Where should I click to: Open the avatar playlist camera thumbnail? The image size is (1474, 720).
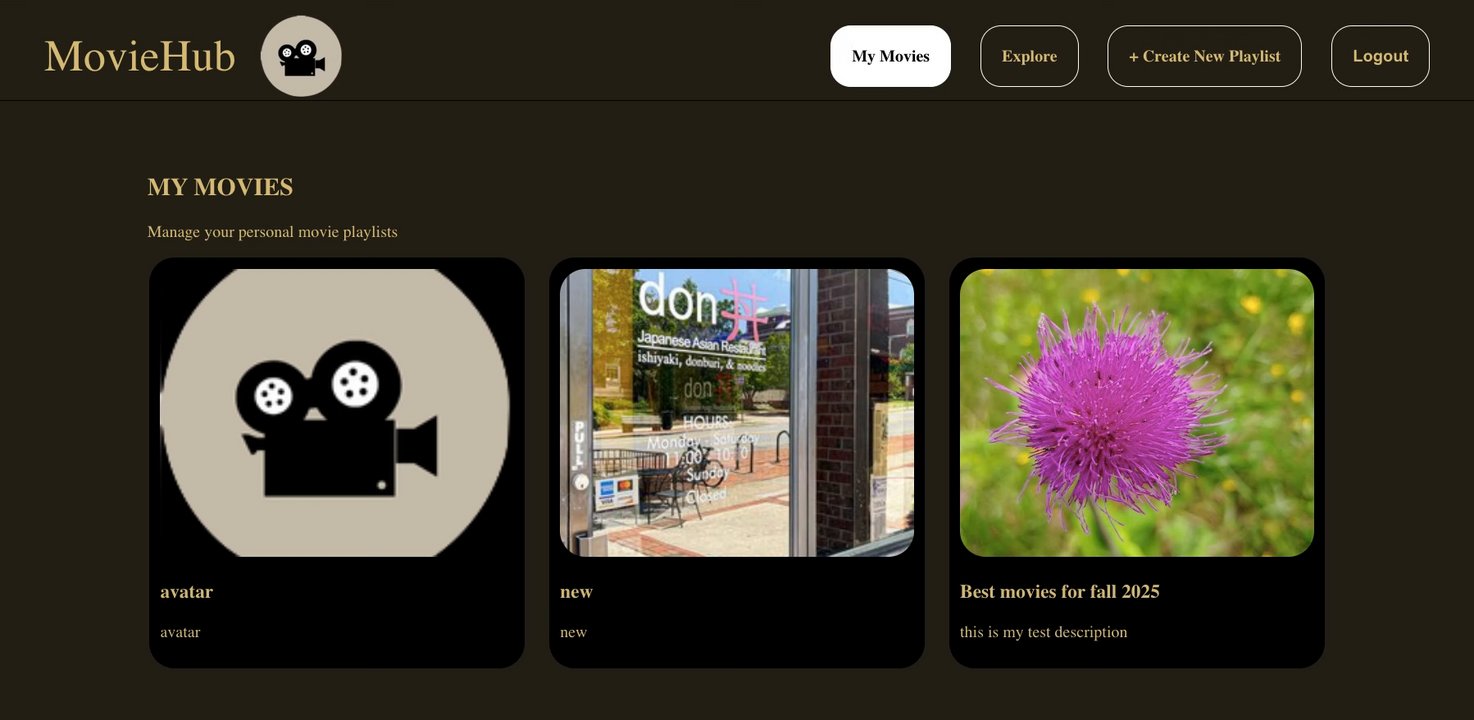[337, 413]
